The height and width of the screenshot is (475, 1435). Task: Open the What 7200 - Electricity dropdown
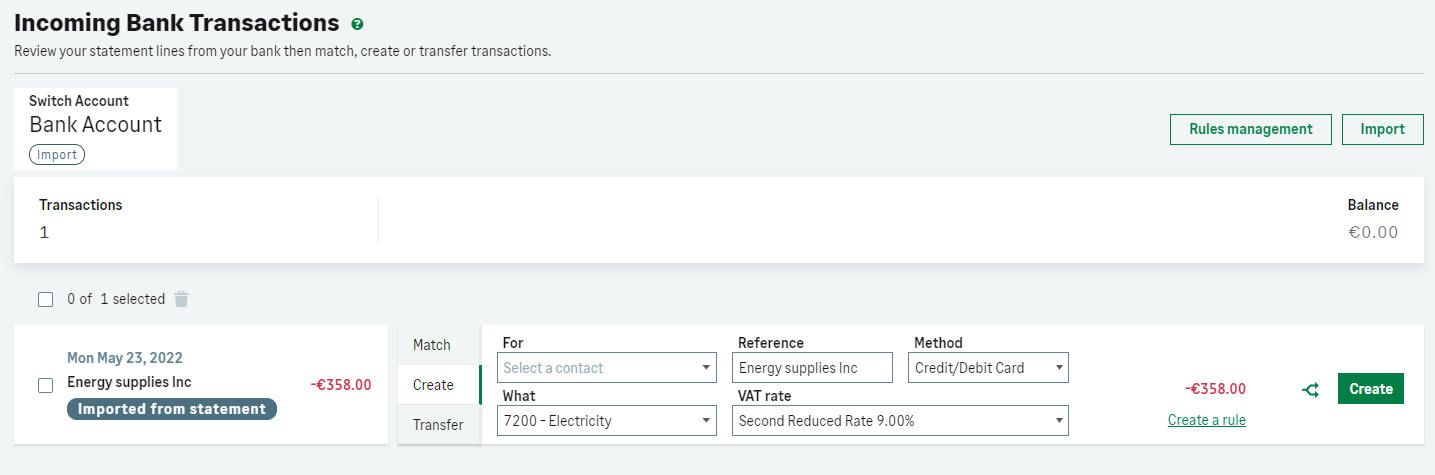[x=606, y=421]
